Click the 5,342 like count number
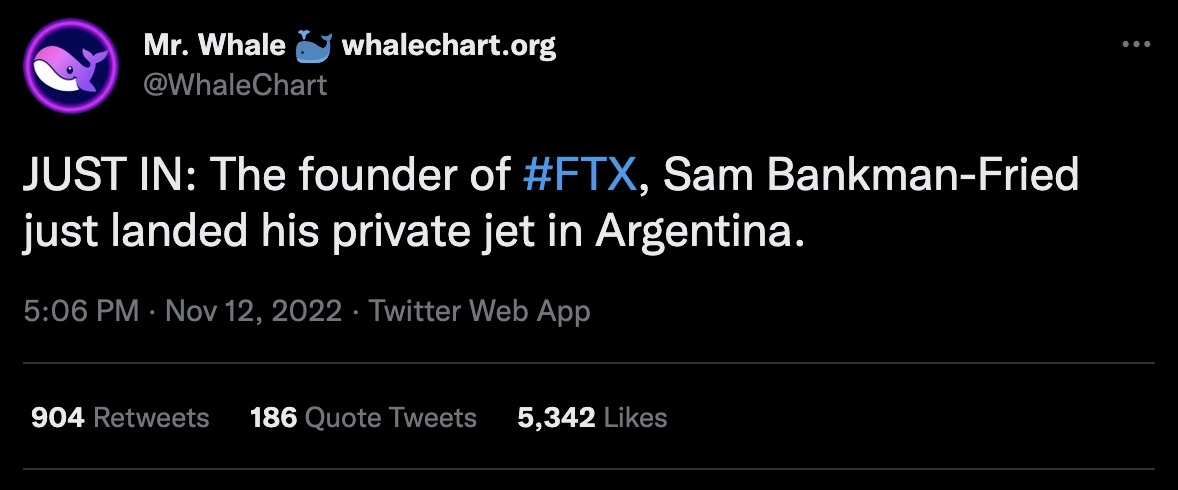 tap(556, 417)
